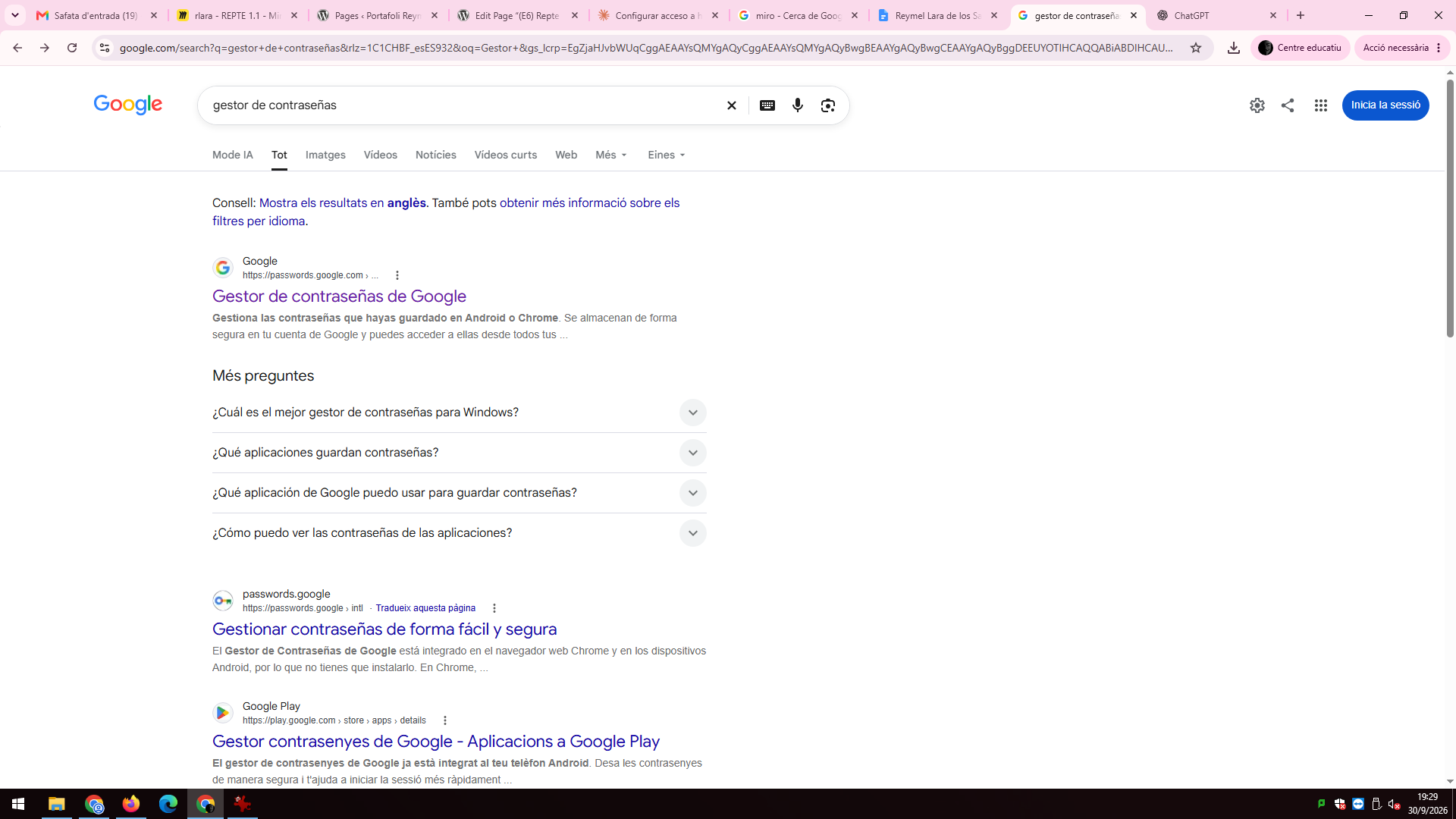Image resolution: width=1456 pixels, height=819 pixels.
Task: Switch to the Web results tab
Action: pos(566,155)
